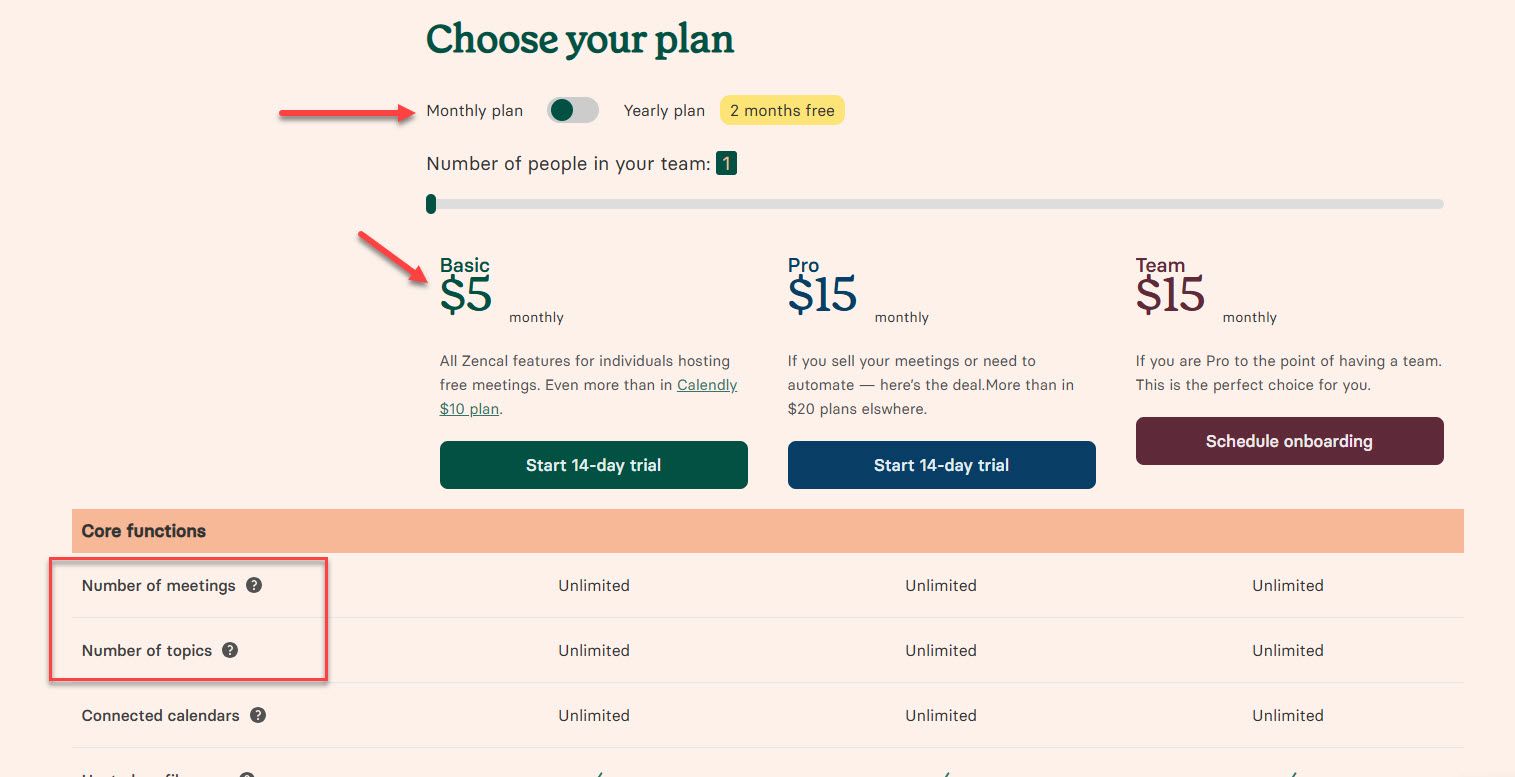The image size is (1515, 777).
Task: Click the question mark icon in the last row
Action: (246, 774)
